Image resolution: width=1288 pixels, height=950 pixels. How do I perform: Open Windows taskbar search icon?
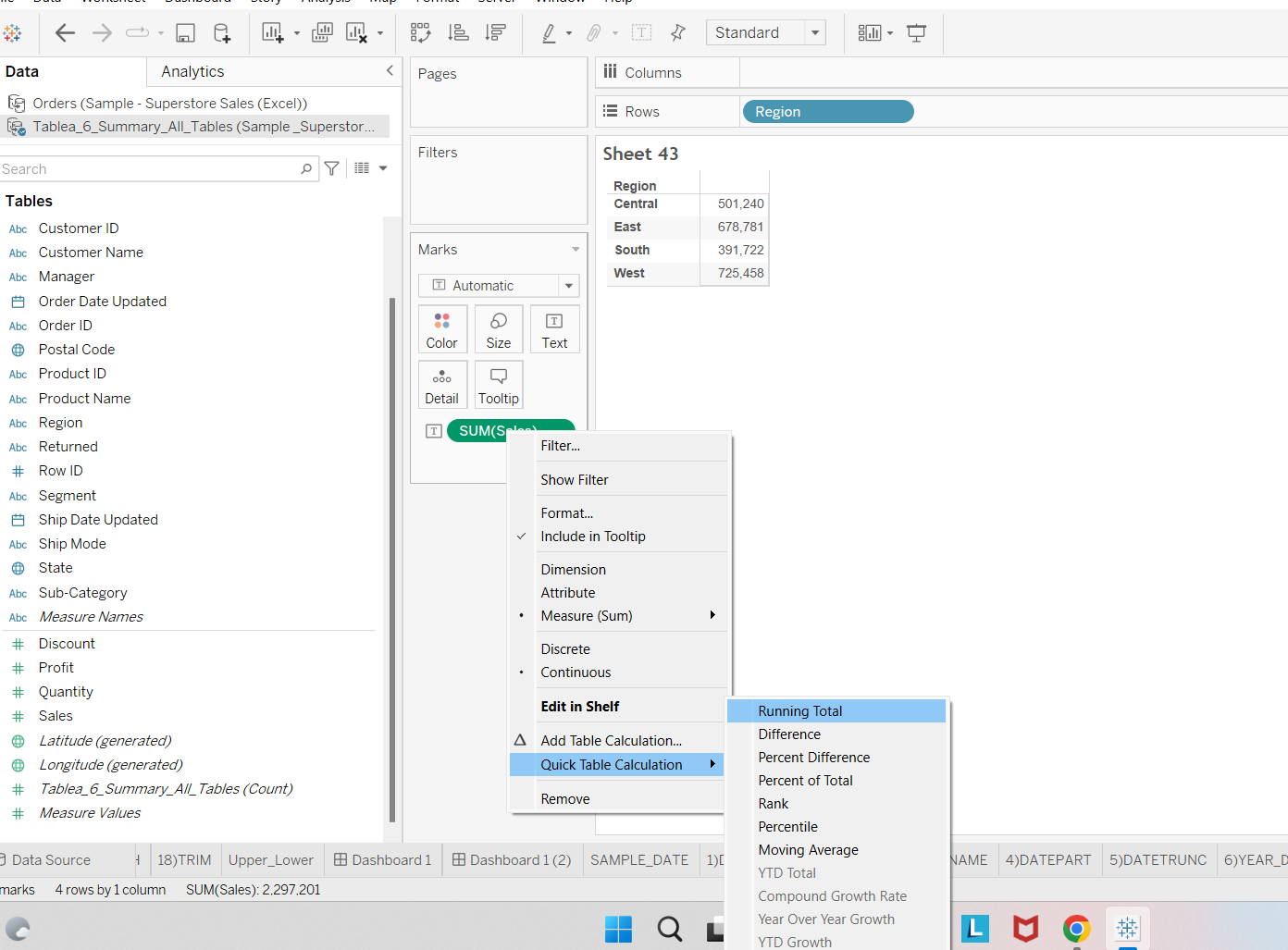pos(670,929)
